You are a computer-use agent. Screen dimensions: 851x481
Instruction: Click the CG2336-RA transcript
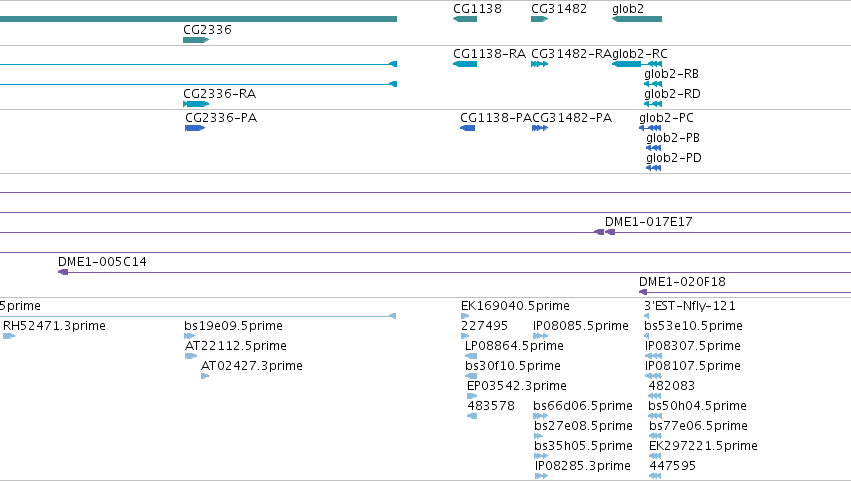coord(196,104)
